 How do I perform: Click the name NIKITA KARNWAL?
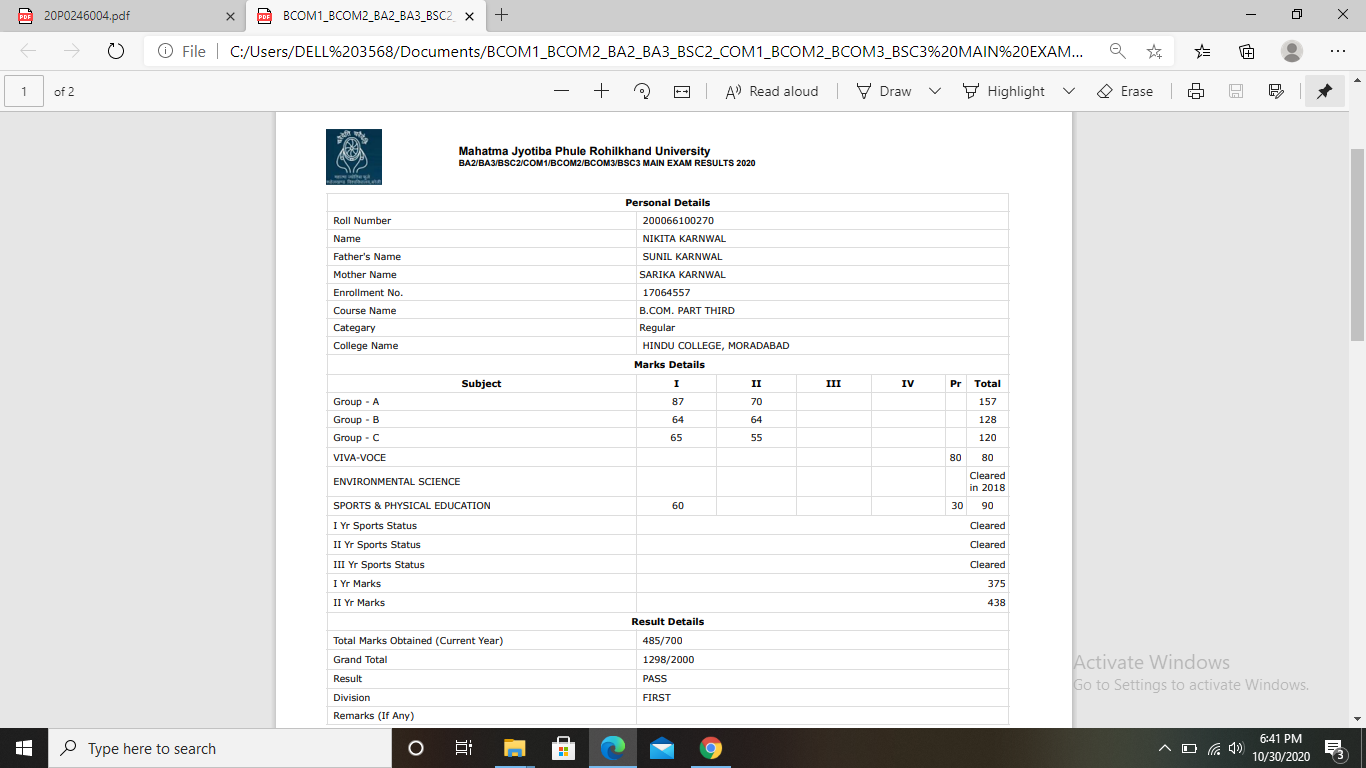[x=684, y=239]
